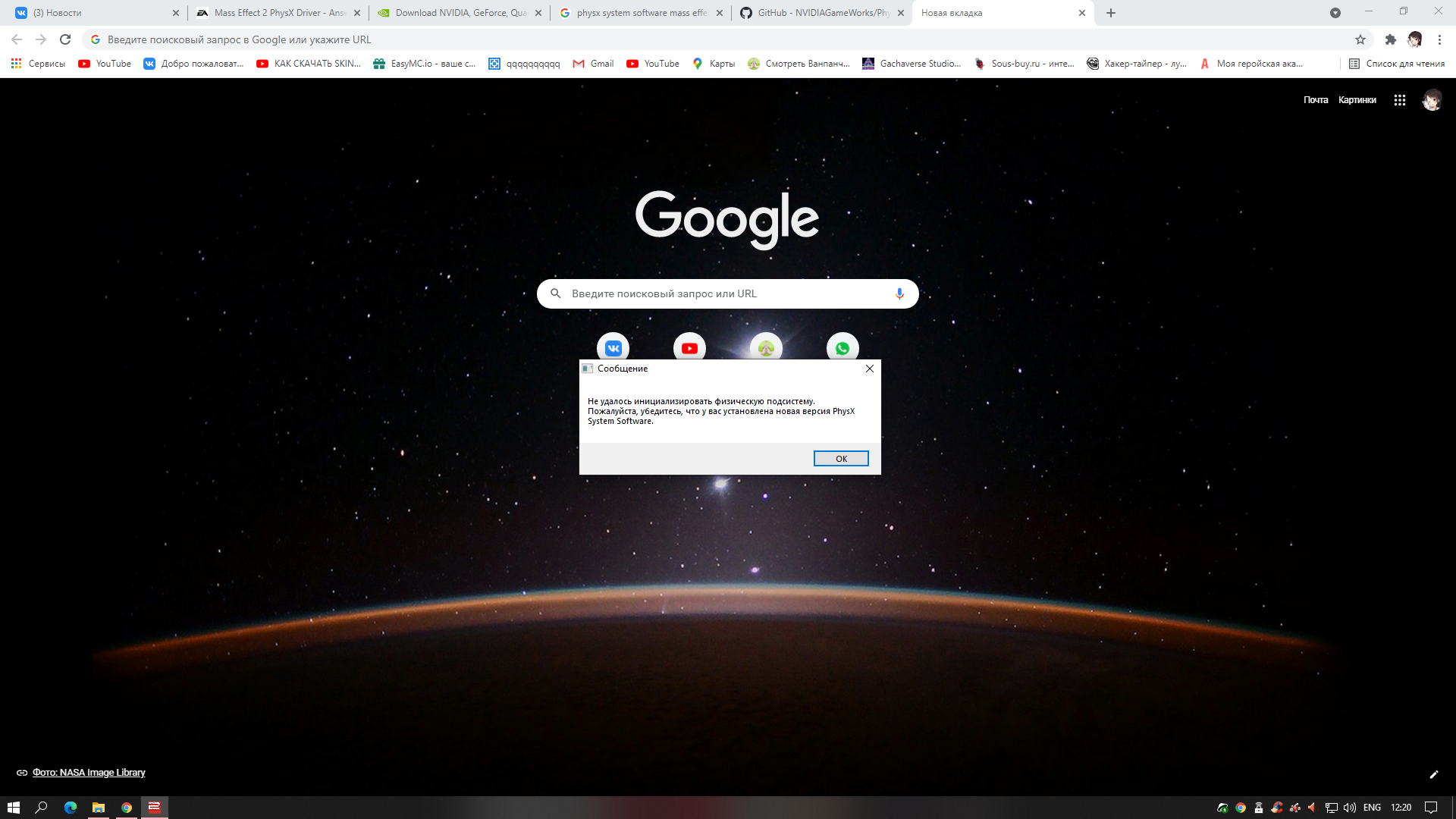Open the YouTube shortcut tile

pos(689,348)
